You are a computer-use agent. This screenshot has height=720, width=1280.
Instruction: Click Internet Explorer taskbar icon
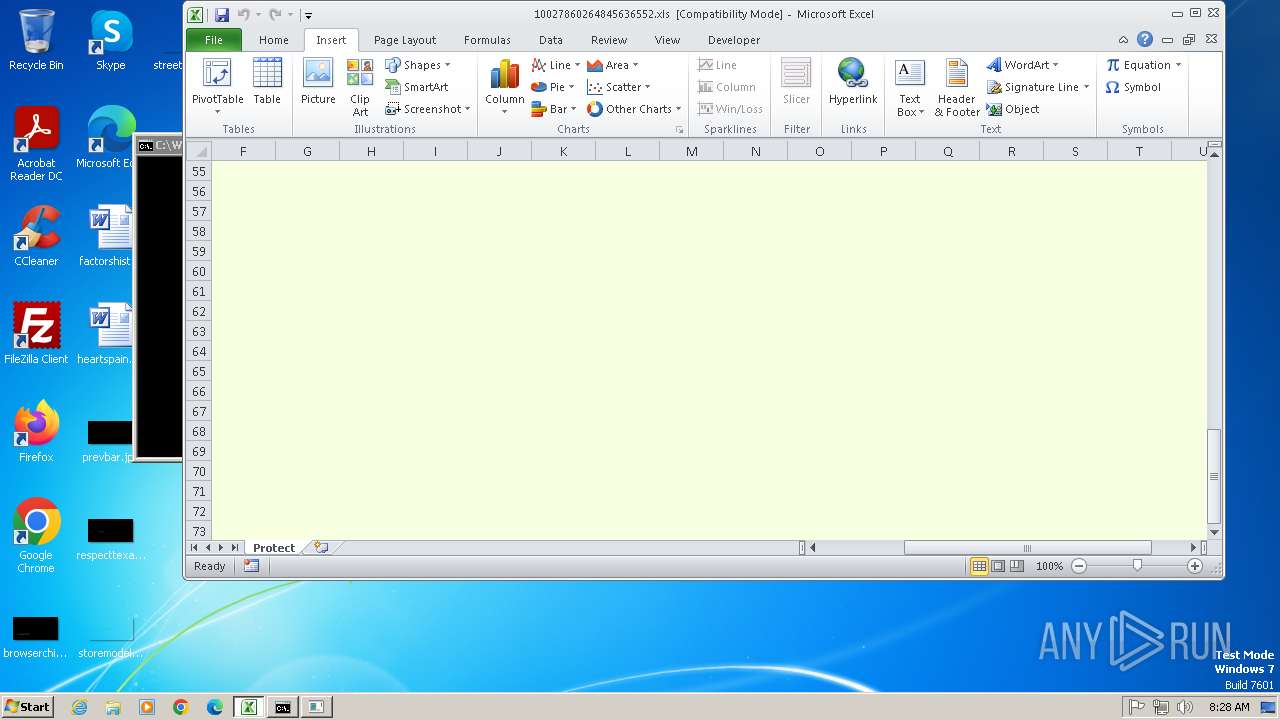coord(79,707)
